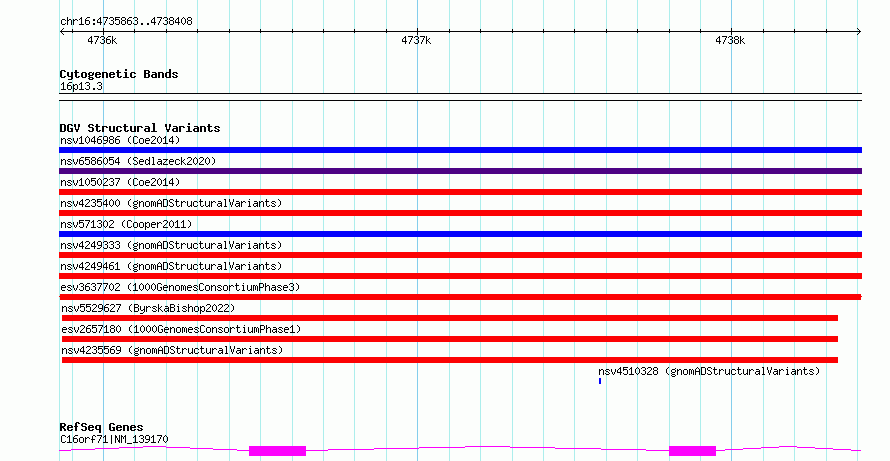Open the C16orf71|NM_139170 gene label
The width and height of the screenshot is (890, 461).
[114, 439]
